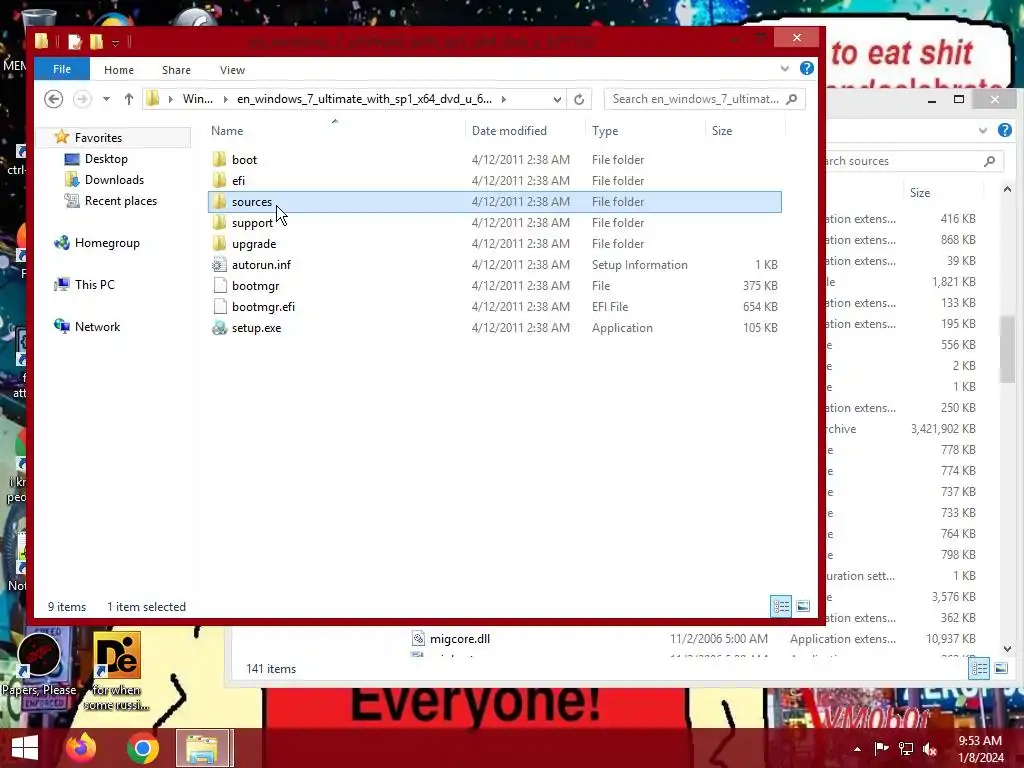Click scrollbar up arrow in background window
This screenshot has height=768, width=1024.
coord(1008,189)
